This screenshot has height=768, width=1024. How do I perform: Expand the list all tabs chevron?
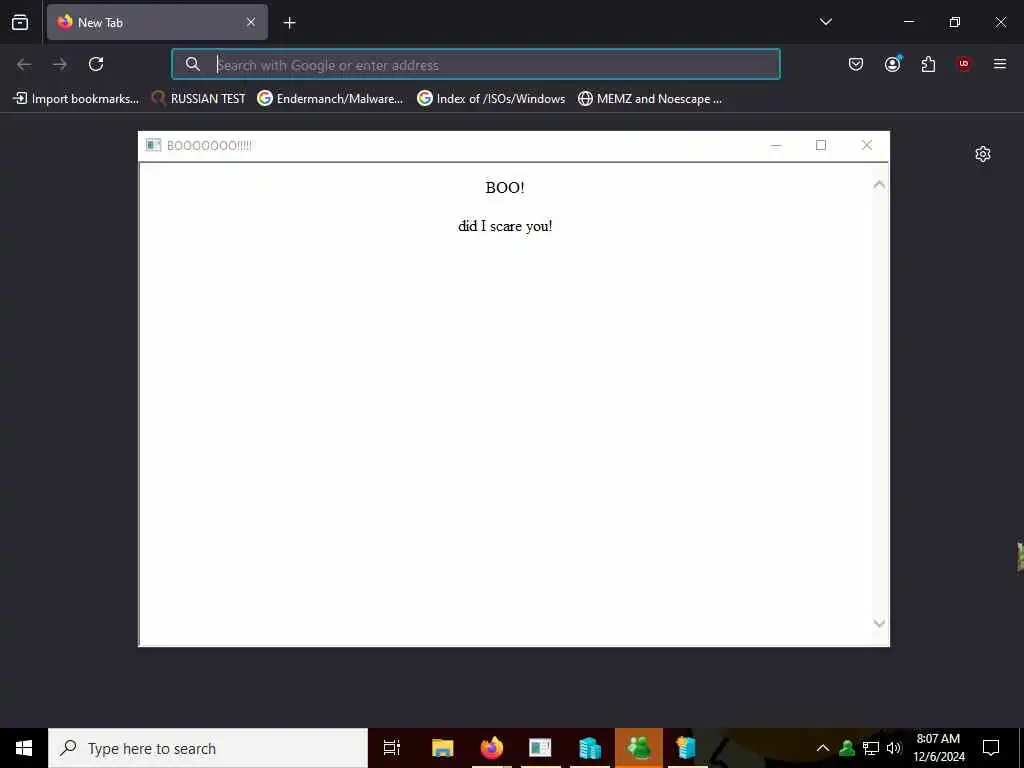[825, 22]
